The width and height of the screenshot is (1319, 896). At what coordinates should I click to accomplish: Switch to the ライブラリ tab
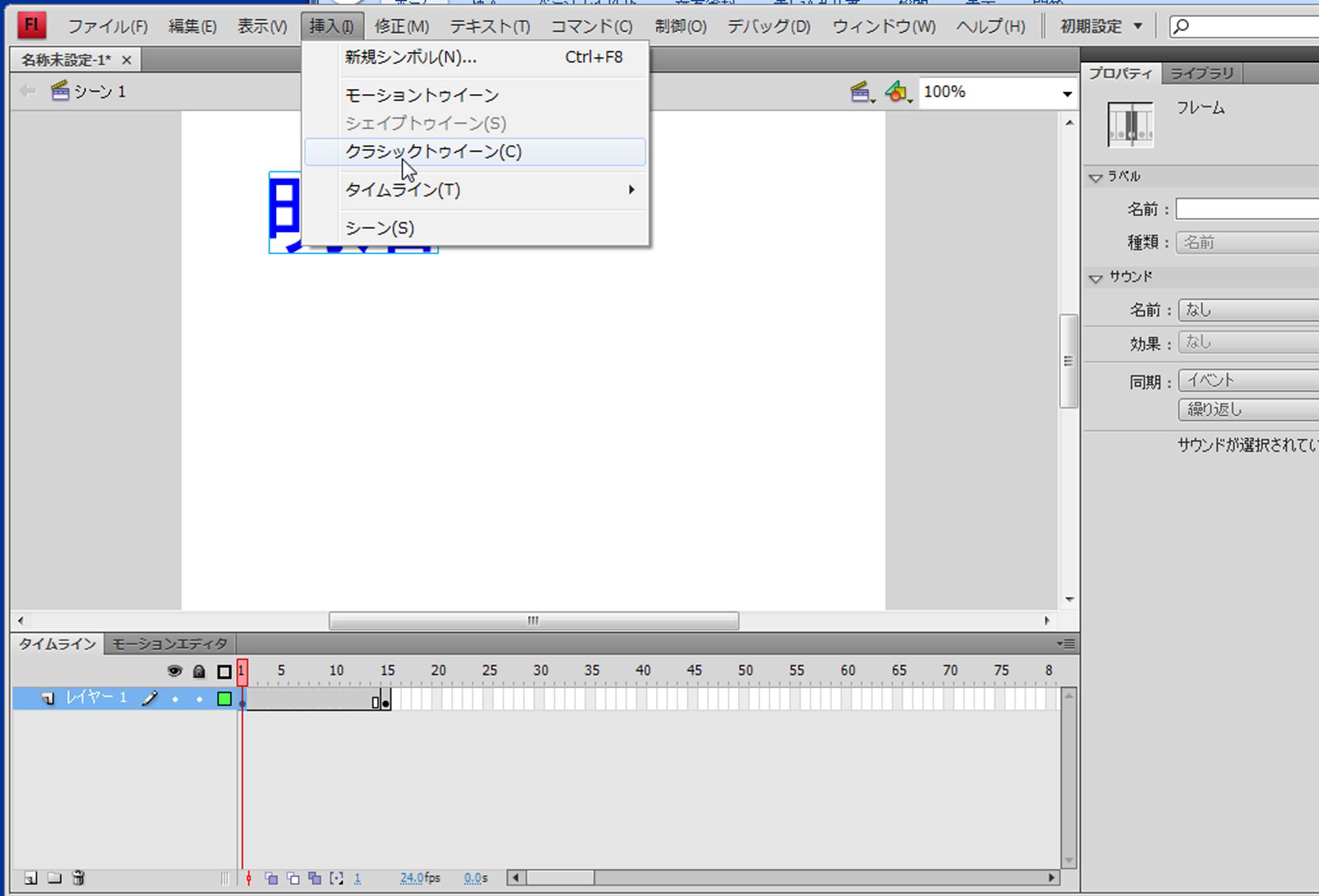[1201, 73]
